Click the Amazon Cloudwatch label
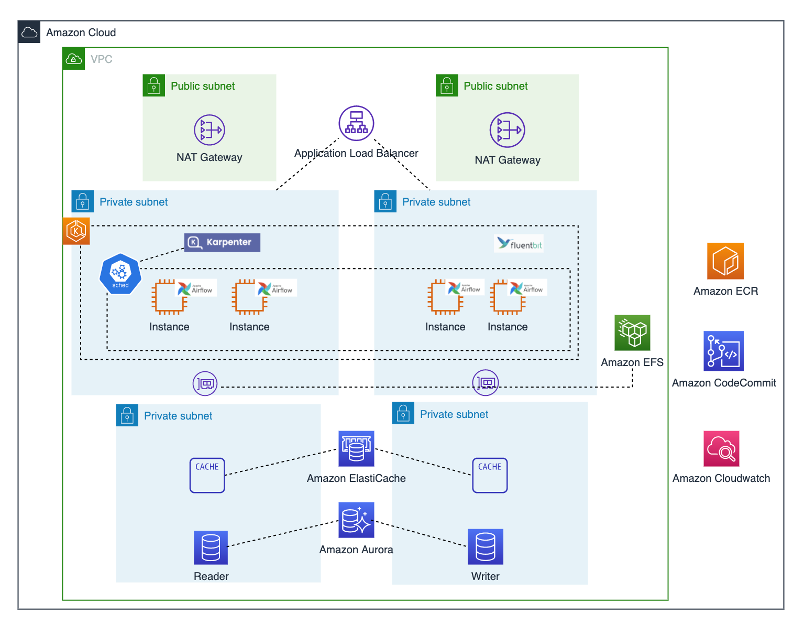The image size is (793, 625). click(721, 478)
